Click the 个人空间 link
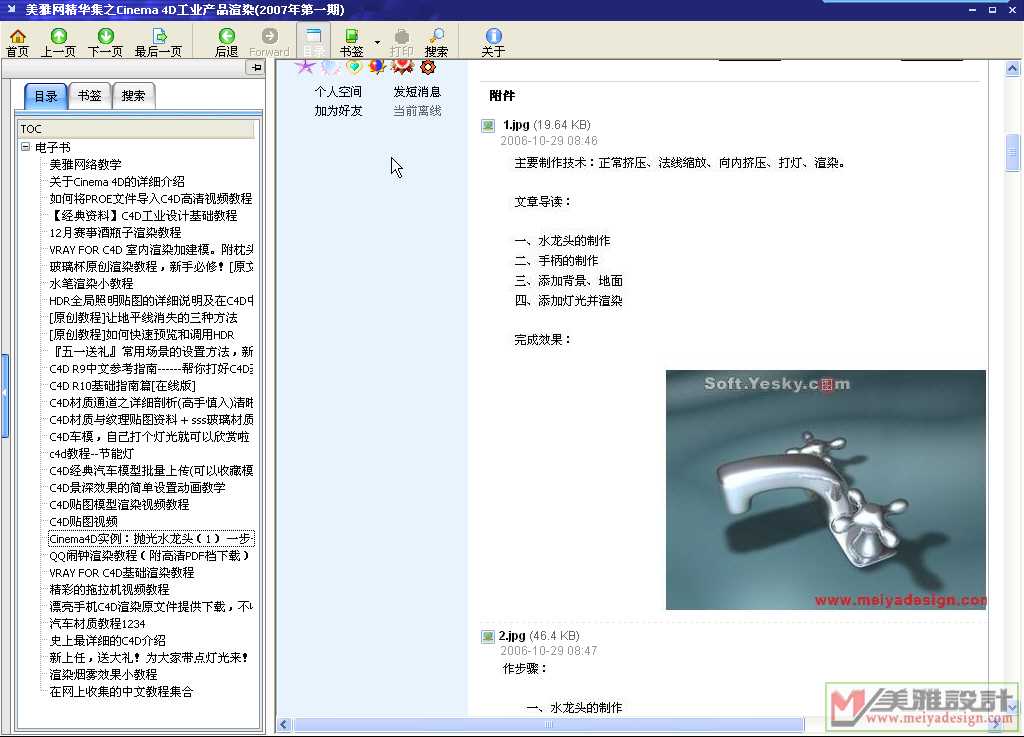Screen dimensions: 1024x737 point(338,91)
